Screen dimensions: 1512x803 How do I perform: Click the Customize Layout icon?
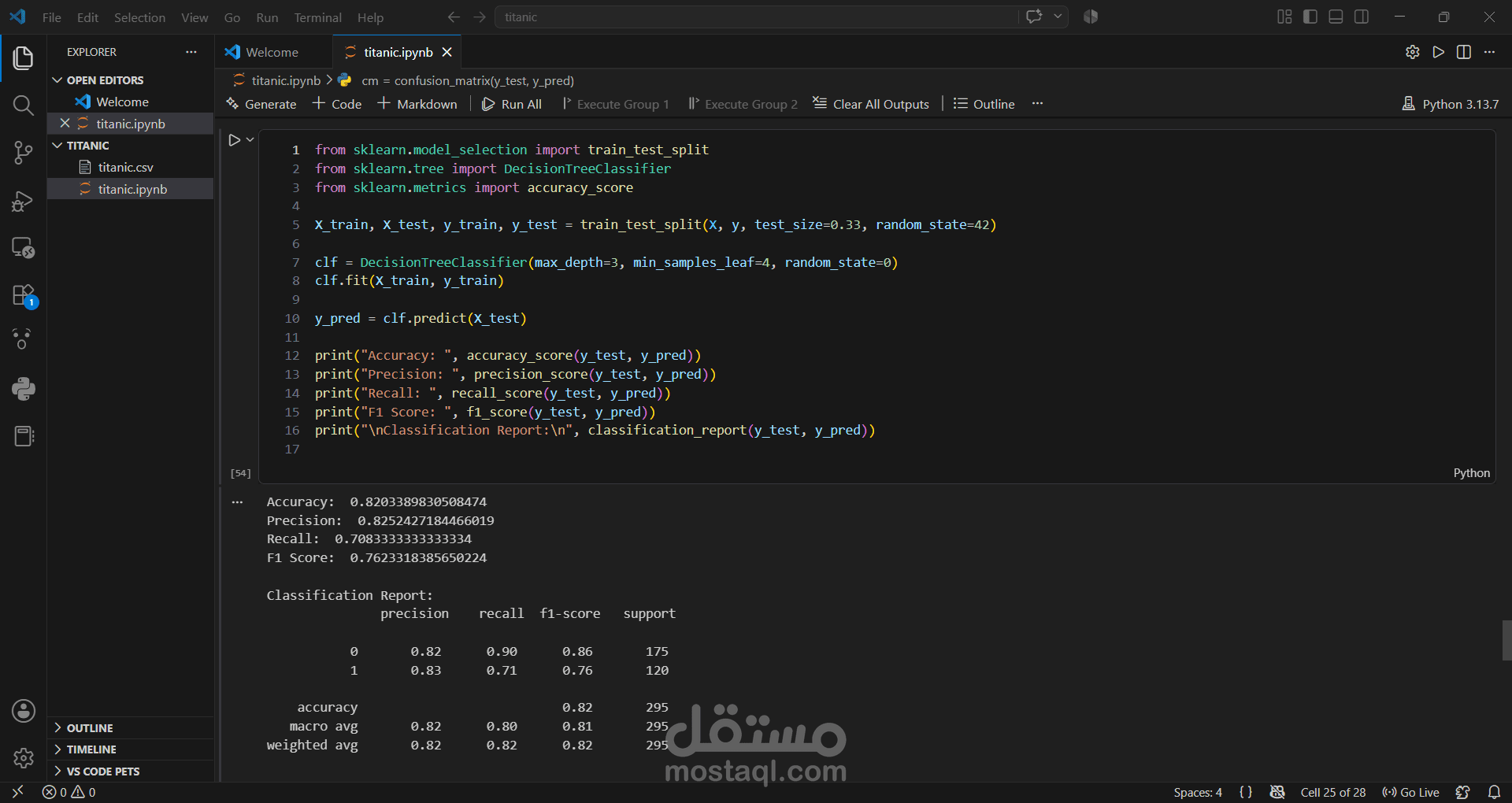(1284, 17)
